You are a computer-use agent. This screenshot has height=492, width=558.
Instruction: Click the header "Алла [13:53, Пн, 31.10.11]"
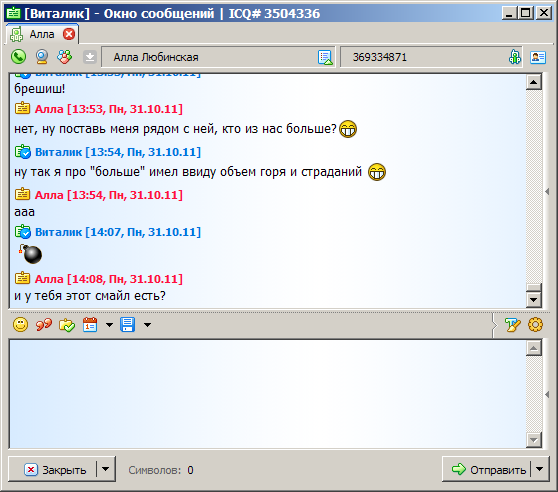[x=109, y=109]
